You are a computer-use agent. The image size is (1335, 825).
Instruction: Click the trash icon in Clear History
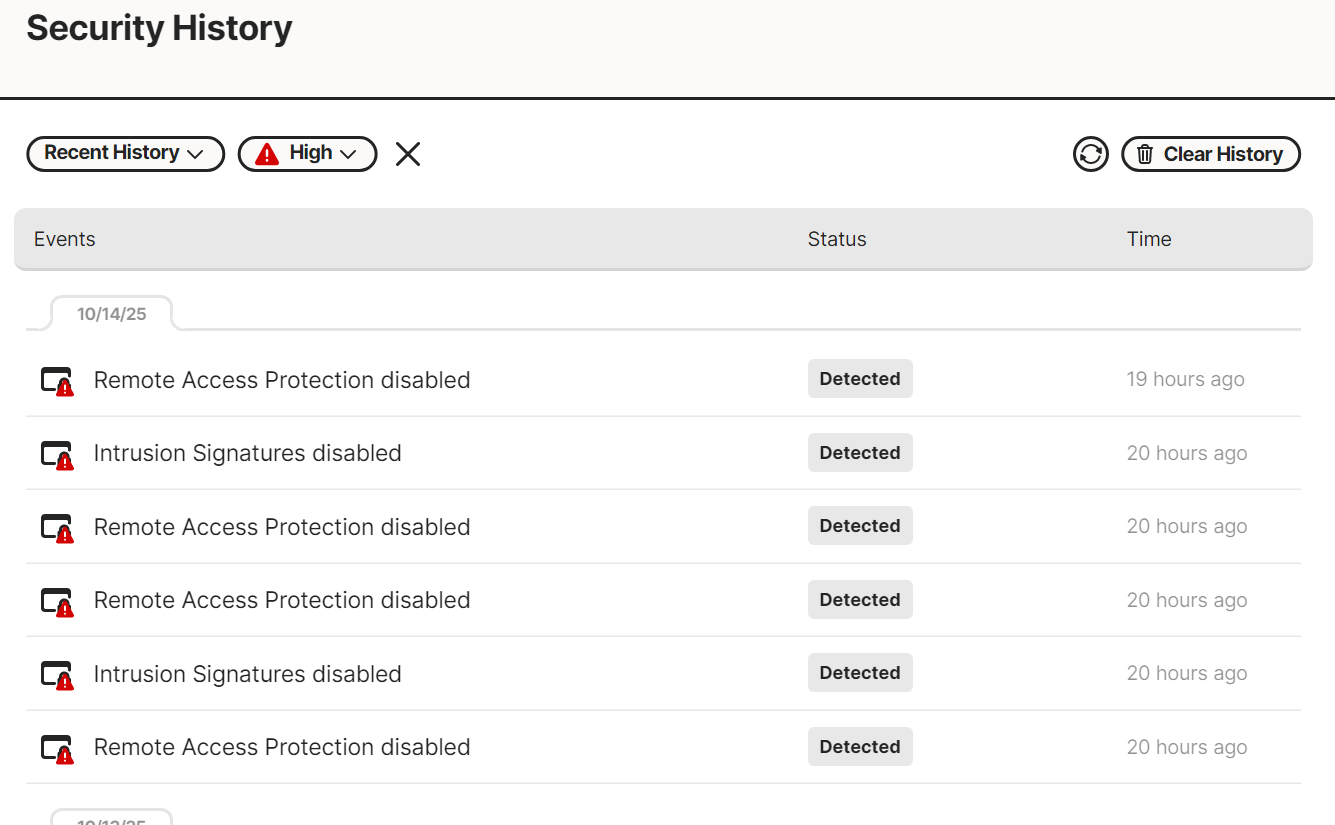coord(1145,154)
